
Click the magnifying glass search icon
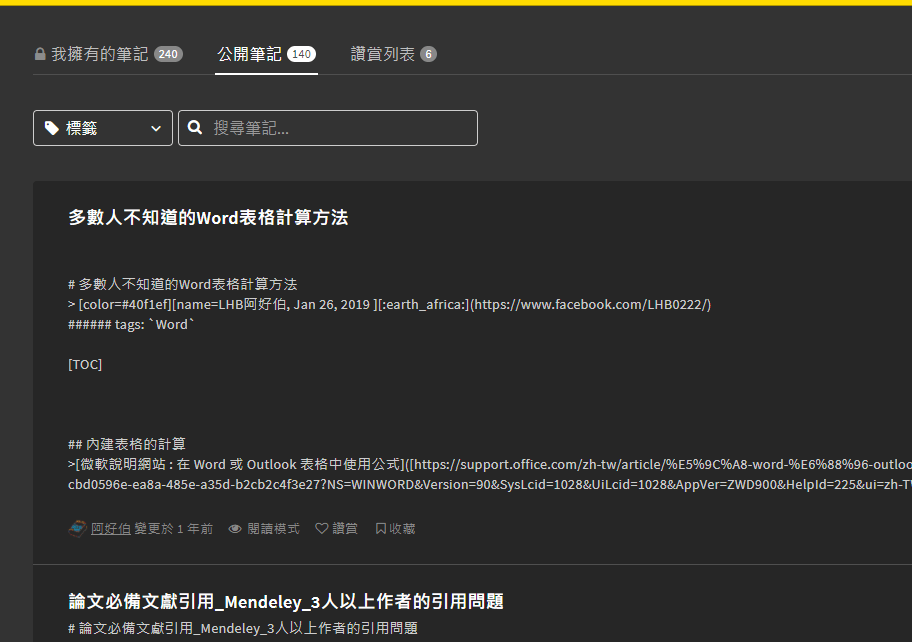coord(195,128)
